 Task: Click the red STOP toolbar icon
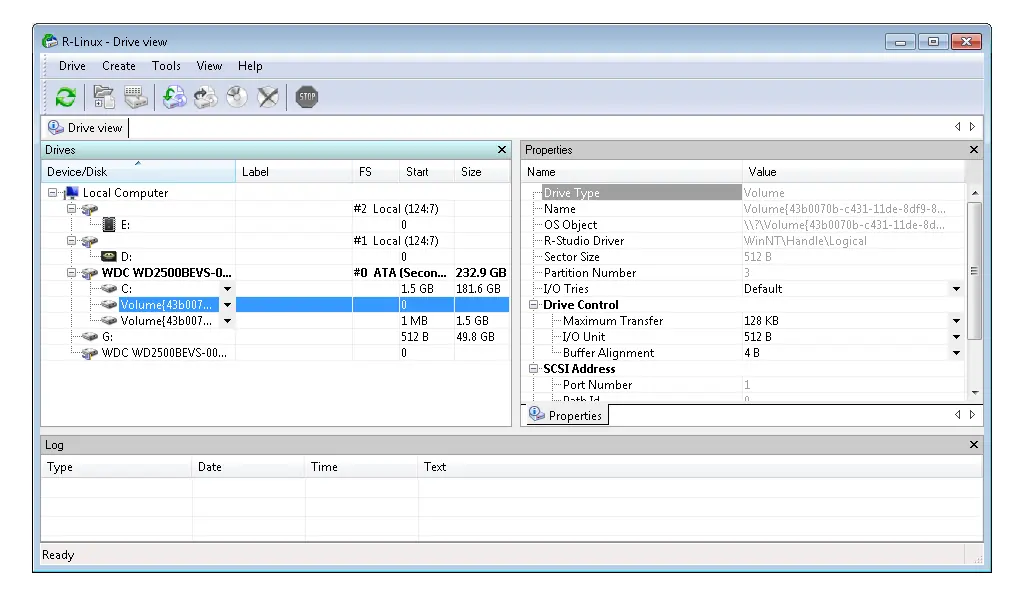tap(306, 97)
